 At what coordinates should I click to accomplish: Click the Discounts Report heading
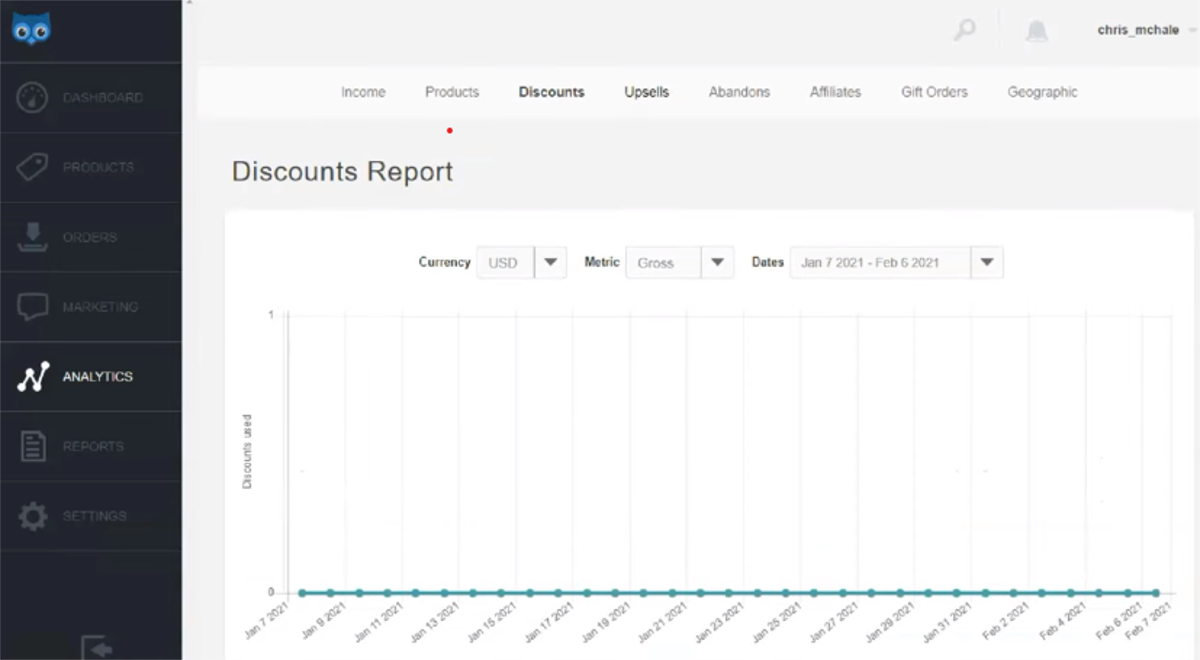(343, 172)
